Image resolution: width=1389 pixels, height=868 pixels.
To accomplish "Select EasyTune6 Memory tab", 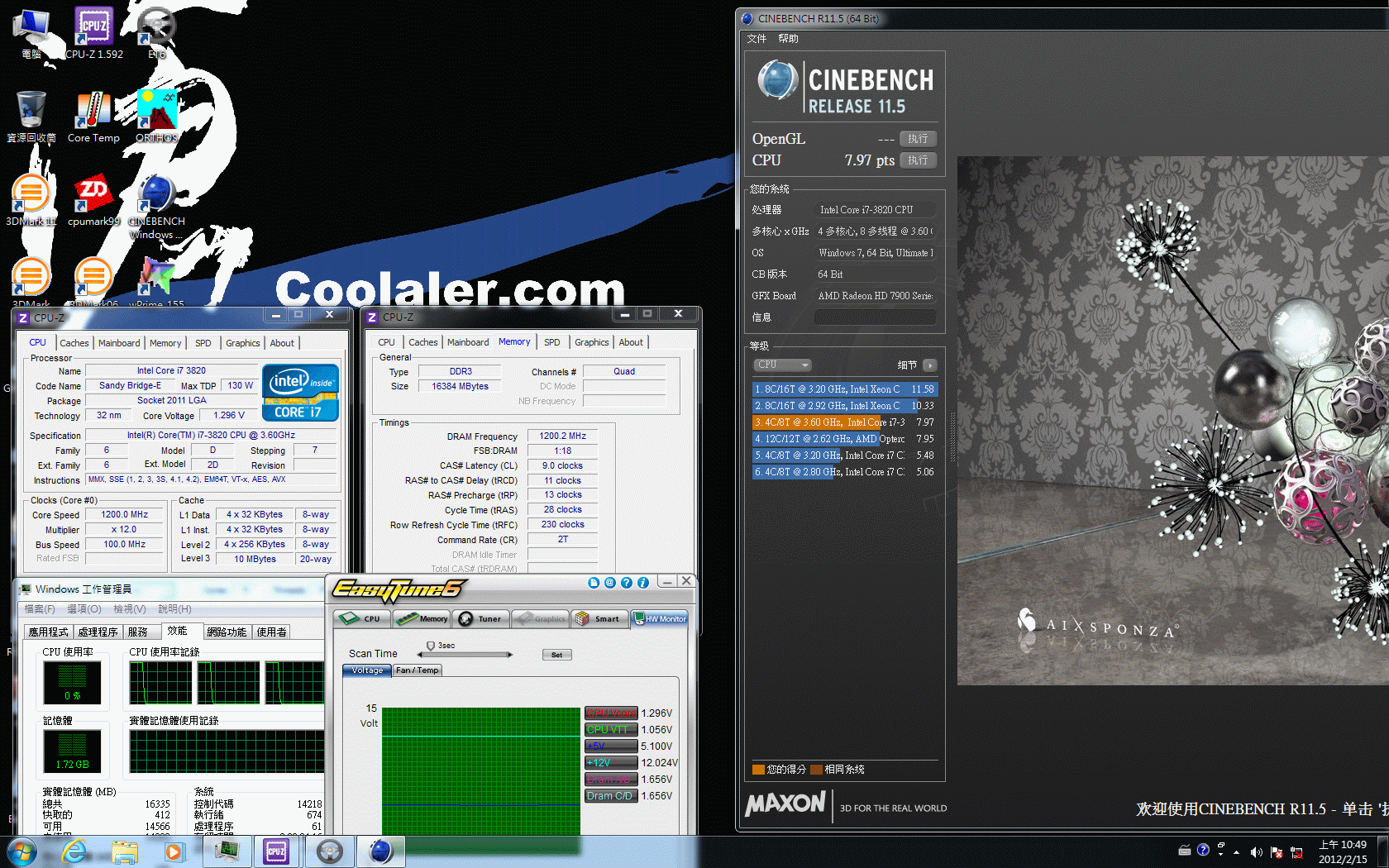I will click(x=422, y=618).
